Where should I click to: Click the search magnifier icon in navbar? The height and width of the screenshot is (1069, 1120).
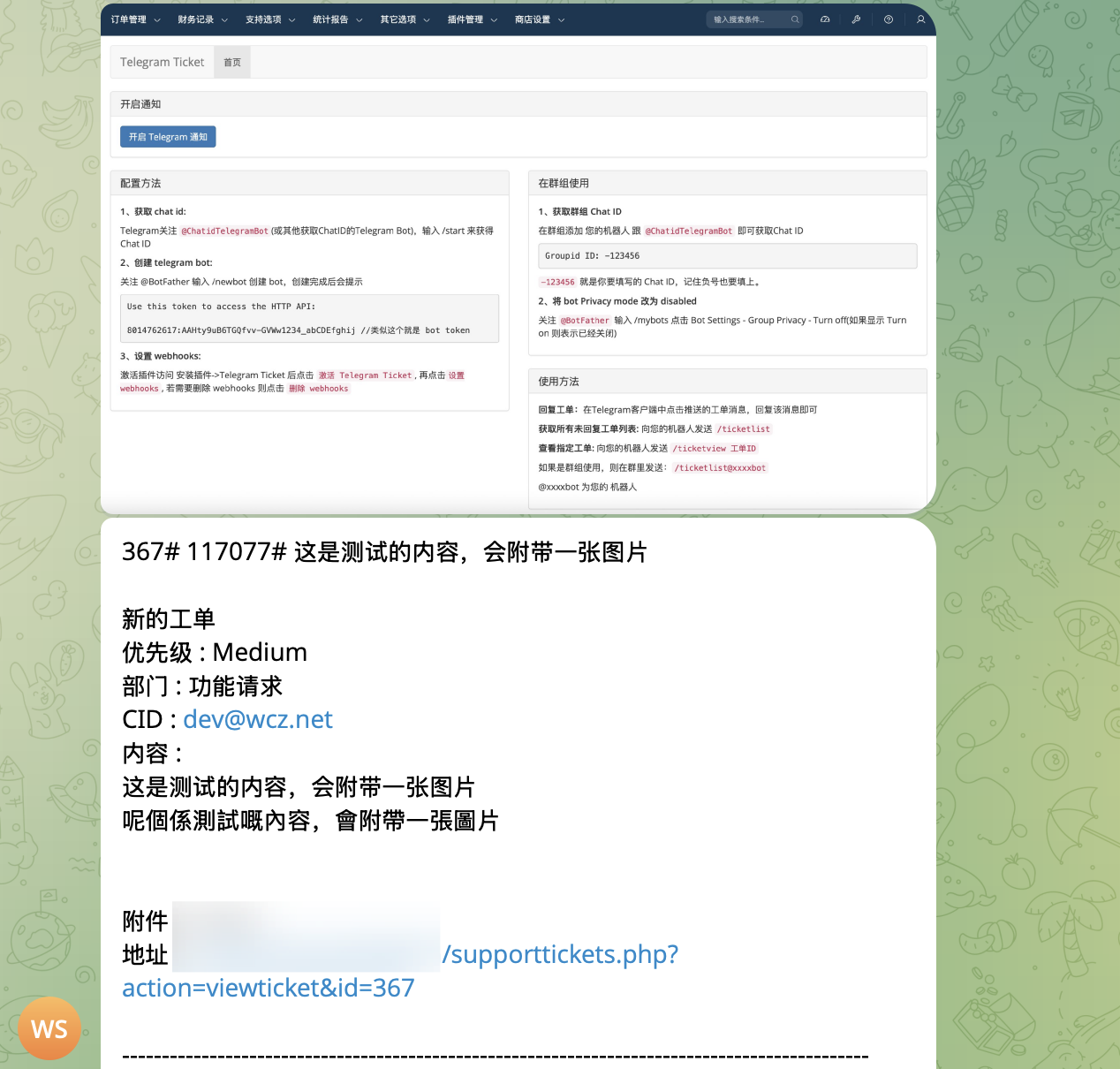[x=795, y=19]
